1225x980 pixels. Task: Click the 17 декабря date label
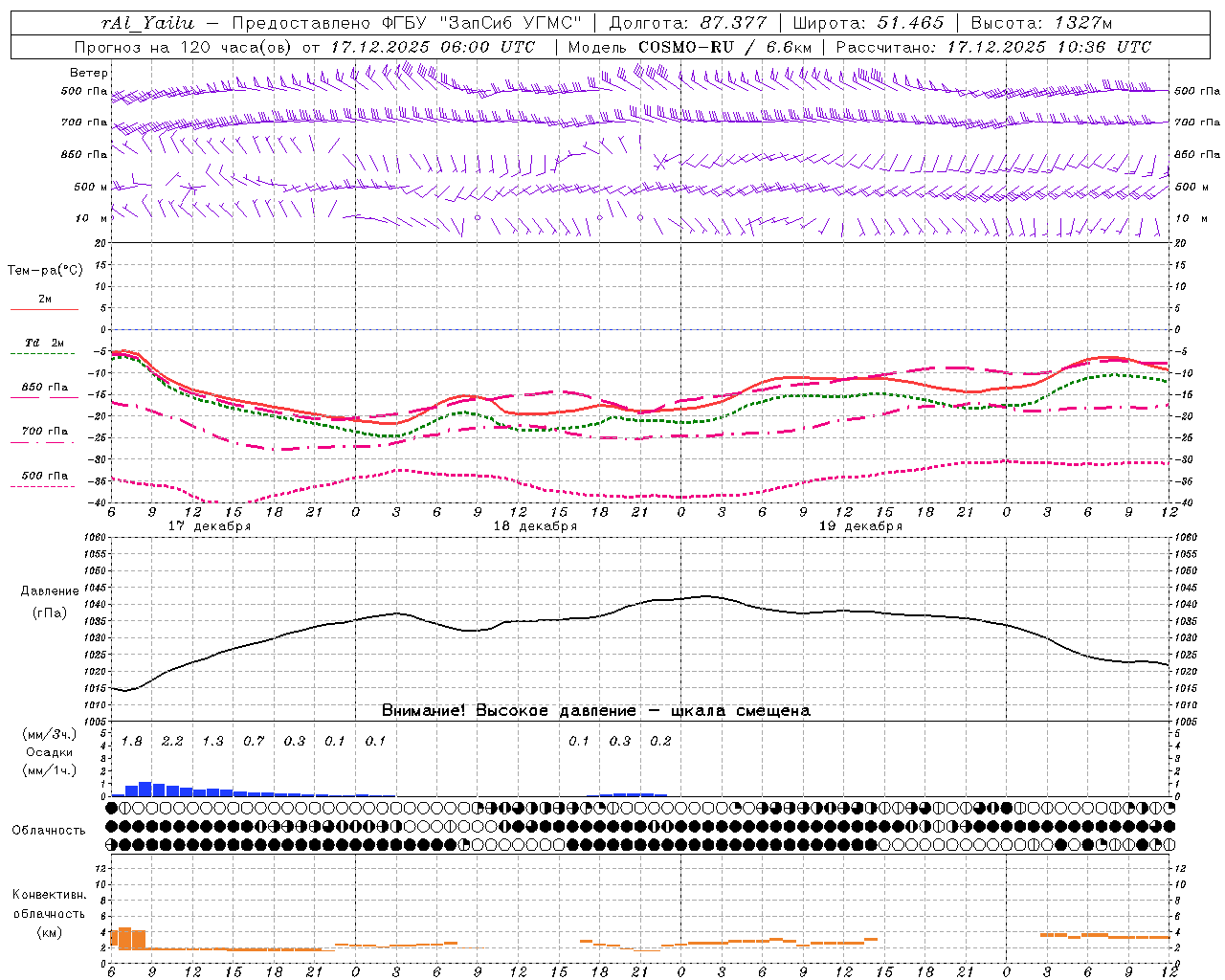210,526
